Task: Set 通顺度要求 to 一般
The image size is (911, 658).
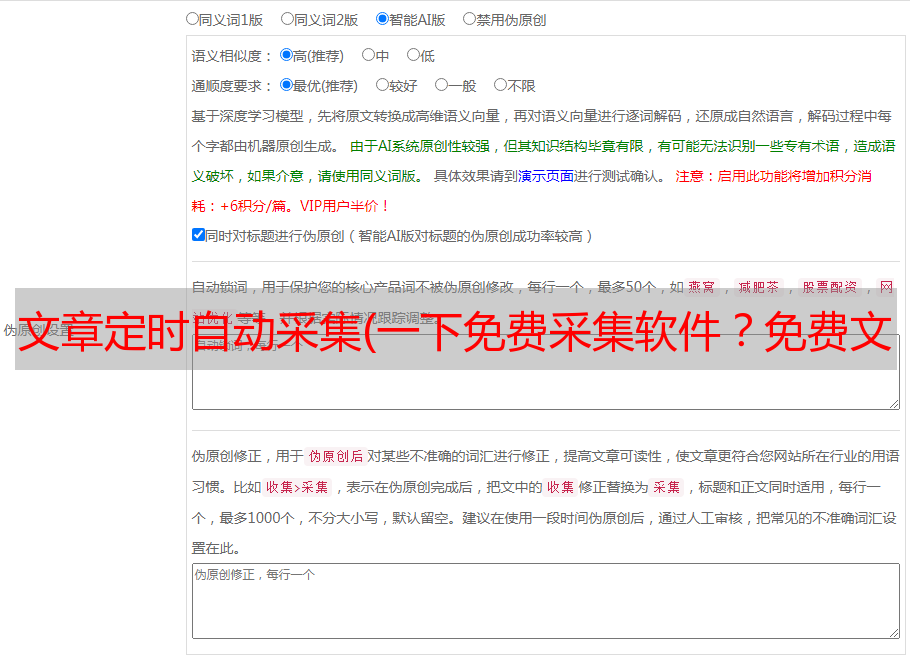Action: click(x=442, y=85)
